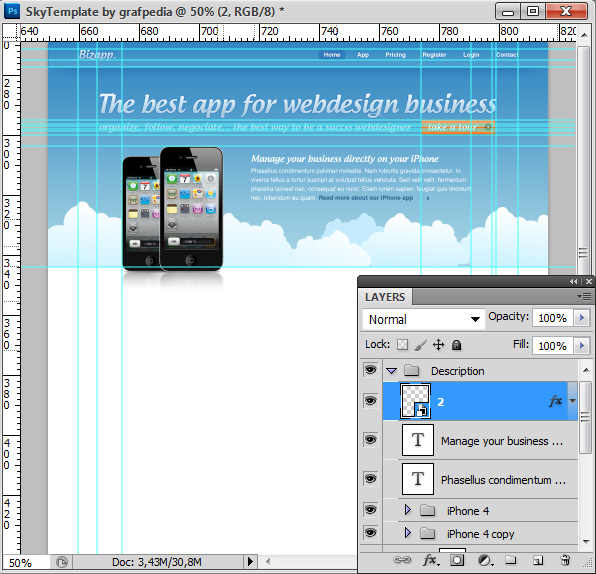Click Doc: 3,43M/30,8M status text

pos(157,561)
